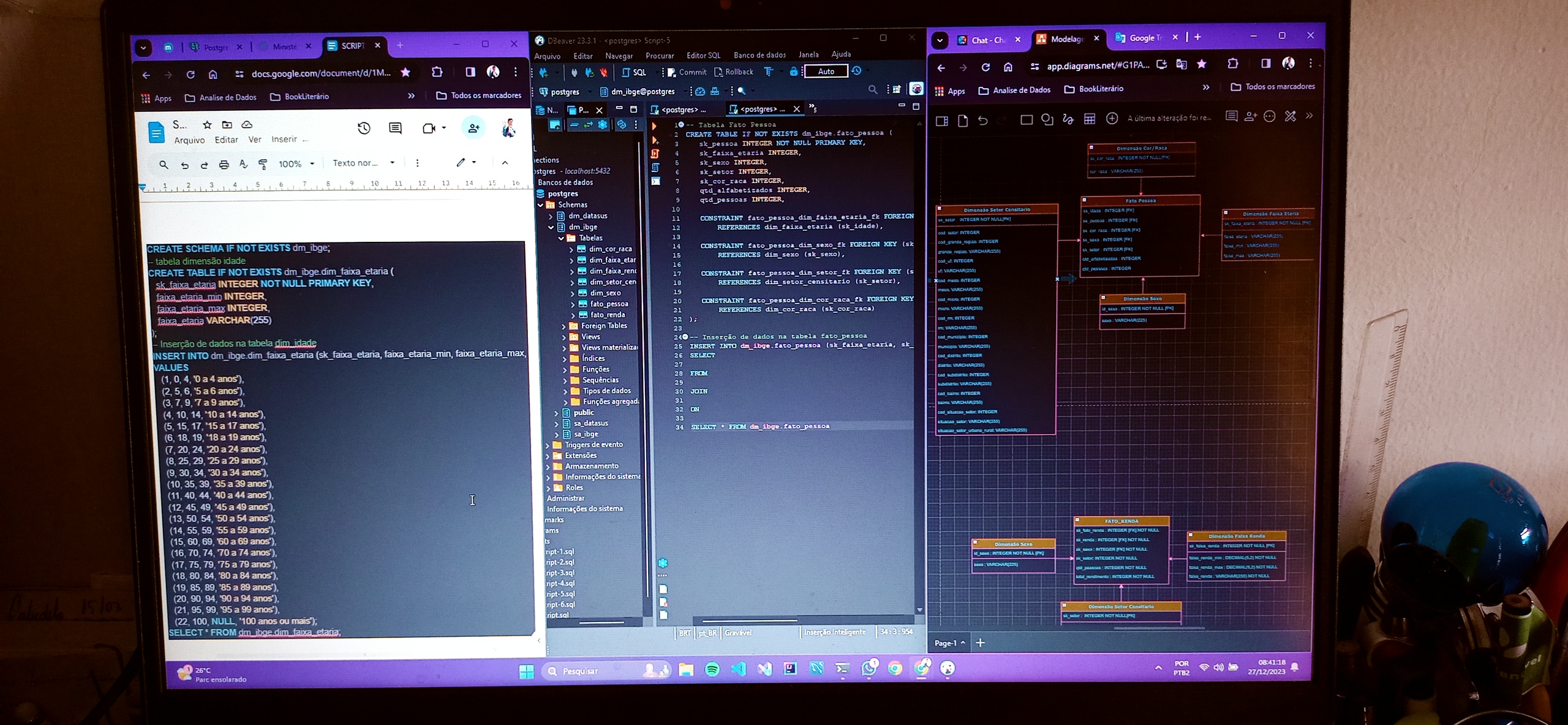This screenshot has height=725, width=1568.
Task: Star the Google Docs document
Action: (207, 125)
